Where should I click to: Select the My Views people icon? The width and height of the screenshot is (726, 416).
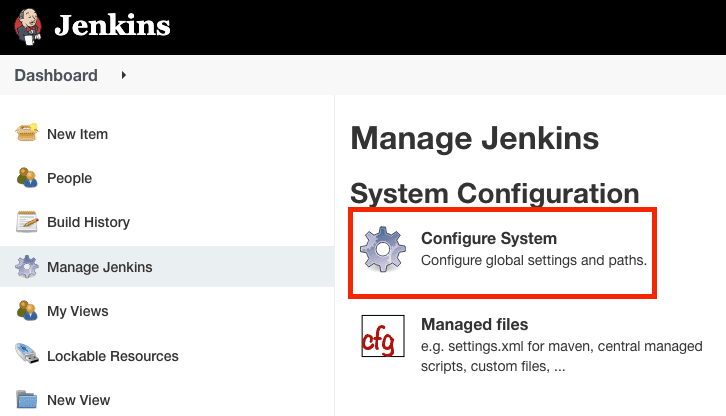[x=27, y=310]
